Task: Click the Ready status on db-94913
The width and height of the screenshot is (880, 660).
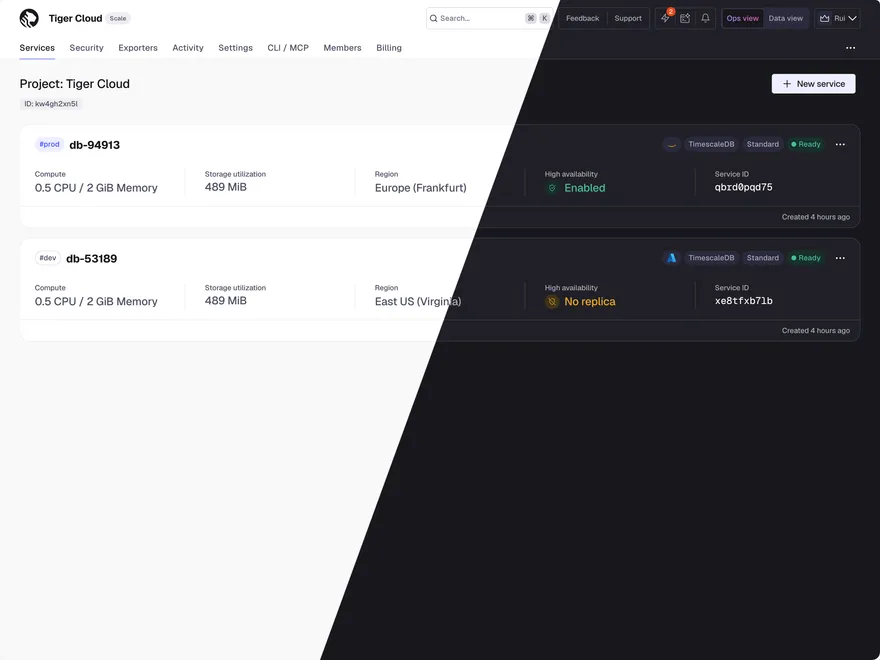Action: pos(805,144)
